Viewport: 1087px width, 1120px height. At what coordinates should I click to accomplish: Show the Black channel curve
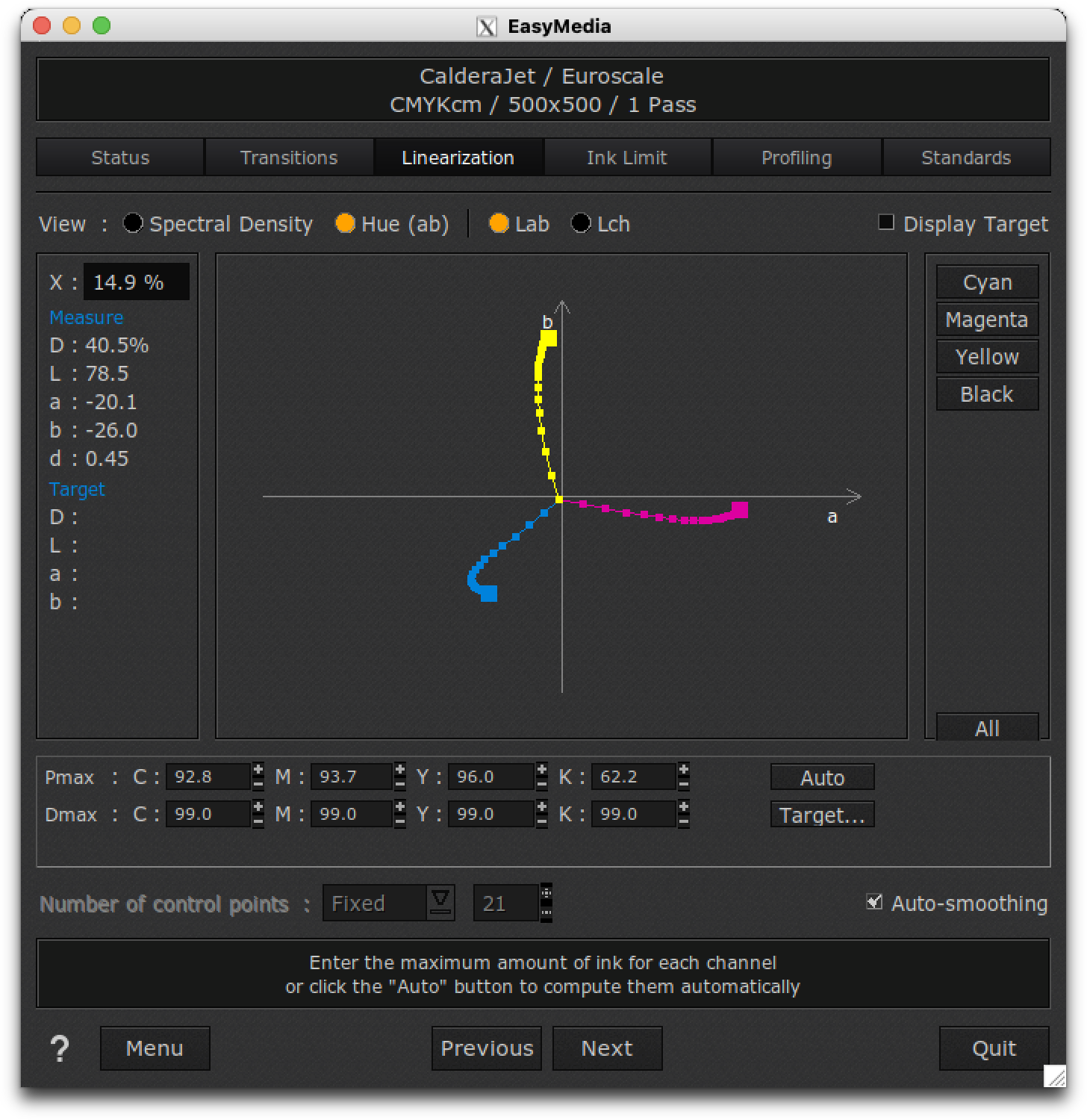click(987, 394)
